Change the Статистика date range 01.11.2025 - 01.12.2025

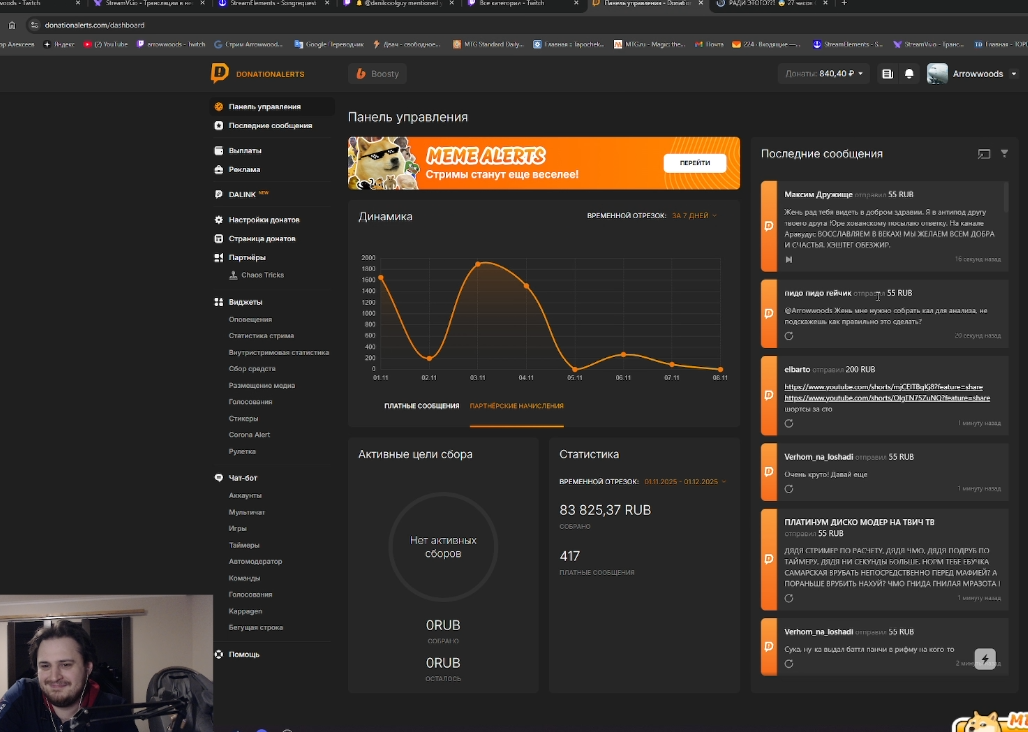pos(684,482)
